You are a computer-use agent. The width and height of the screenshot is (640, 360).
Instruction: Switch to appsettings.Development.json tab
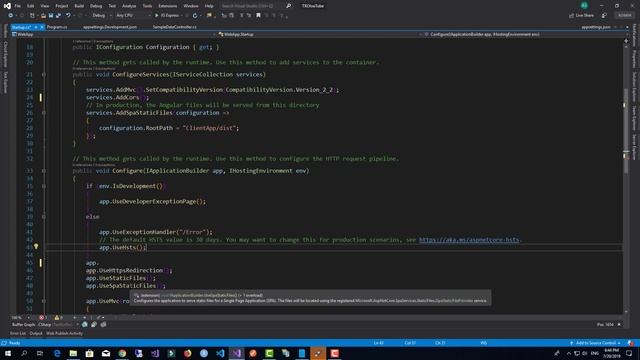(110, 27)
